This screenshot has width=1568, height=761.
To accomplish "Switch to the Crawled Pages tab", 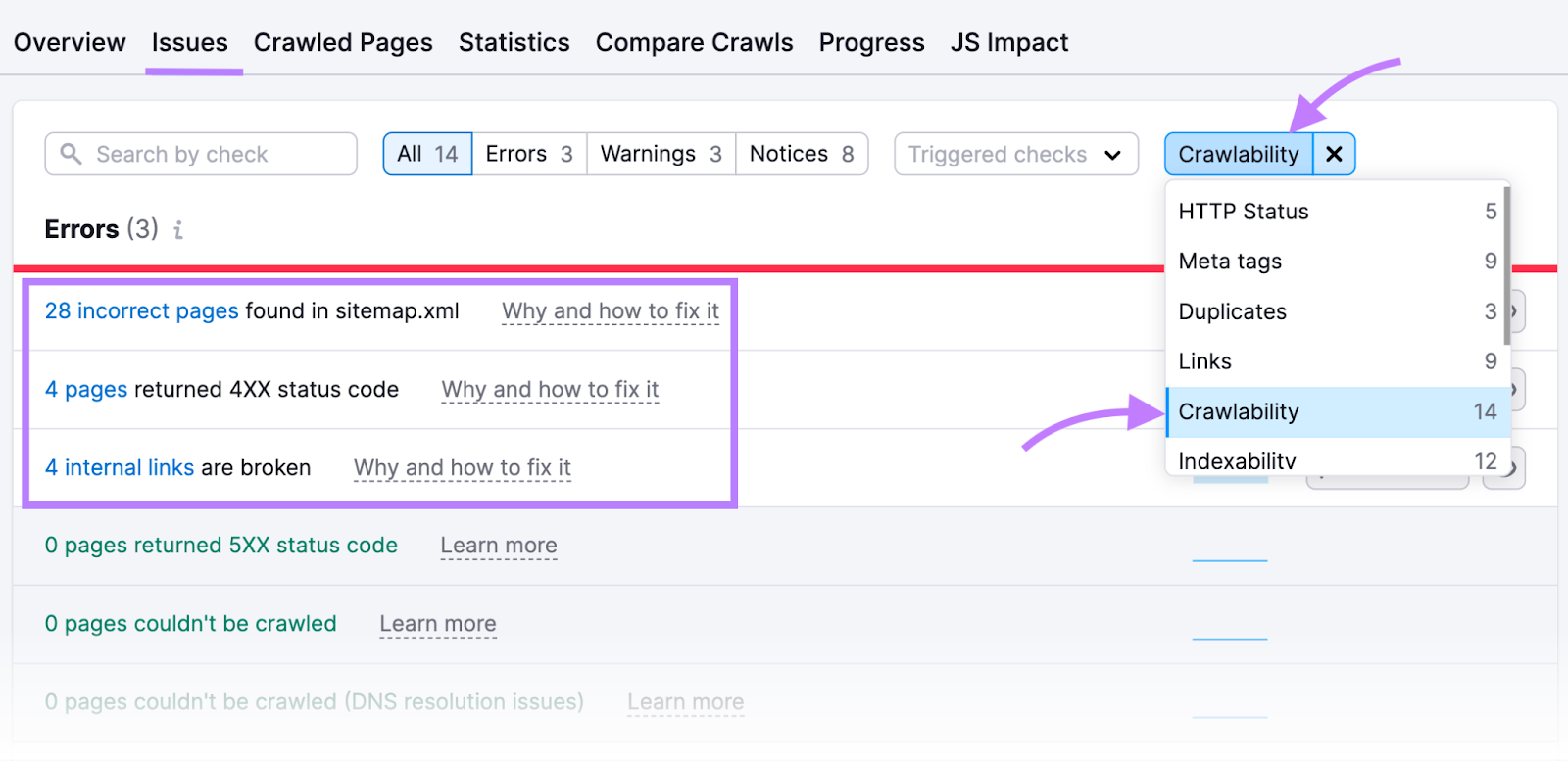I will click(x=343, y=42).
